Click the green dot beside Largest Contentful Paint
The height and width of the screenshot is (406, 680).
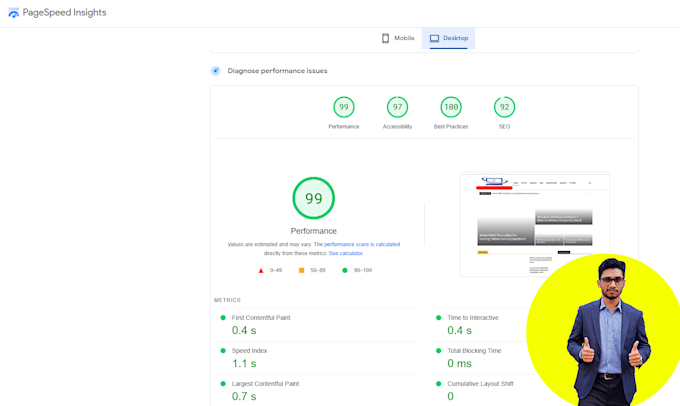pos(223,383)
